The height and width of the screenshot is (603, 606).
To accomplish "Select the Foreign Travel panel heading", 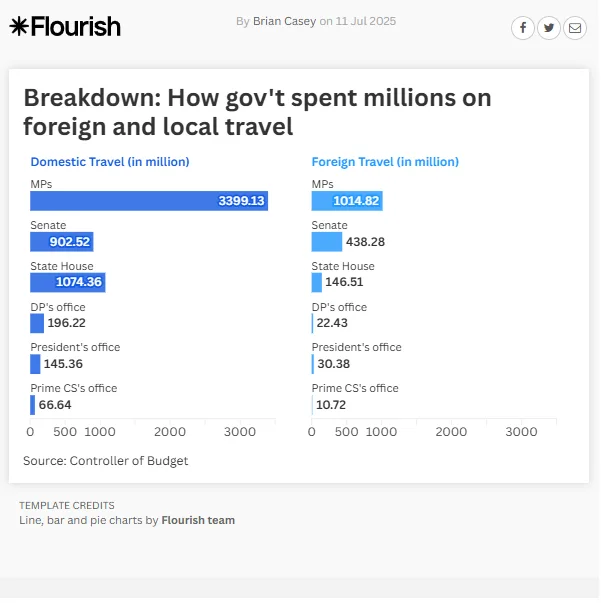I will 385,162.
